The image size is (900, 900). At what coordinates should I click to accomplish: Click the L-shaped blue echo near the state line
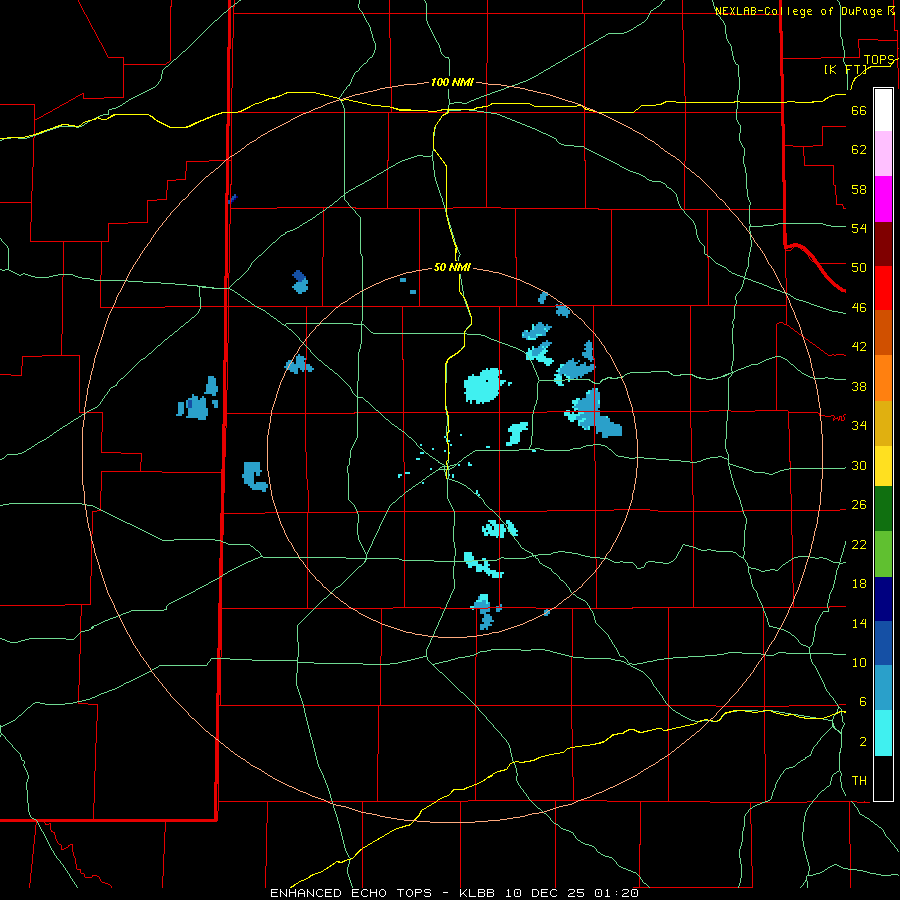click(254, 476)
